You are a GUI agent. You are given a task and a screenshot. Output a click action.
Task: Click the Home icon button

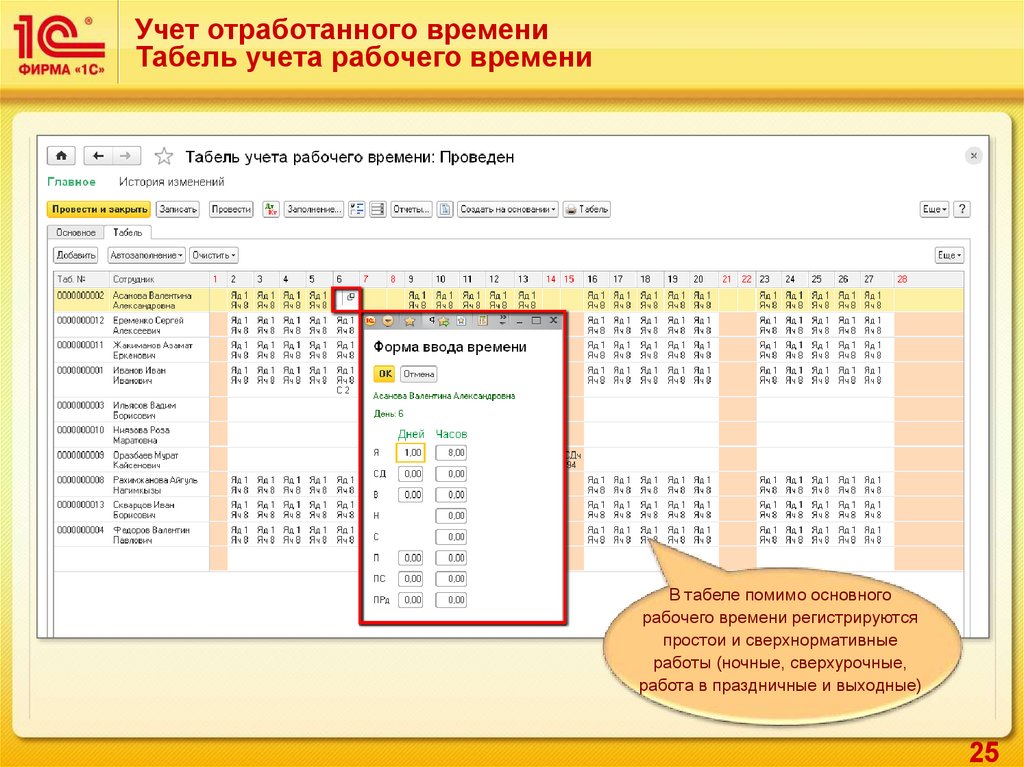(62, 156)
